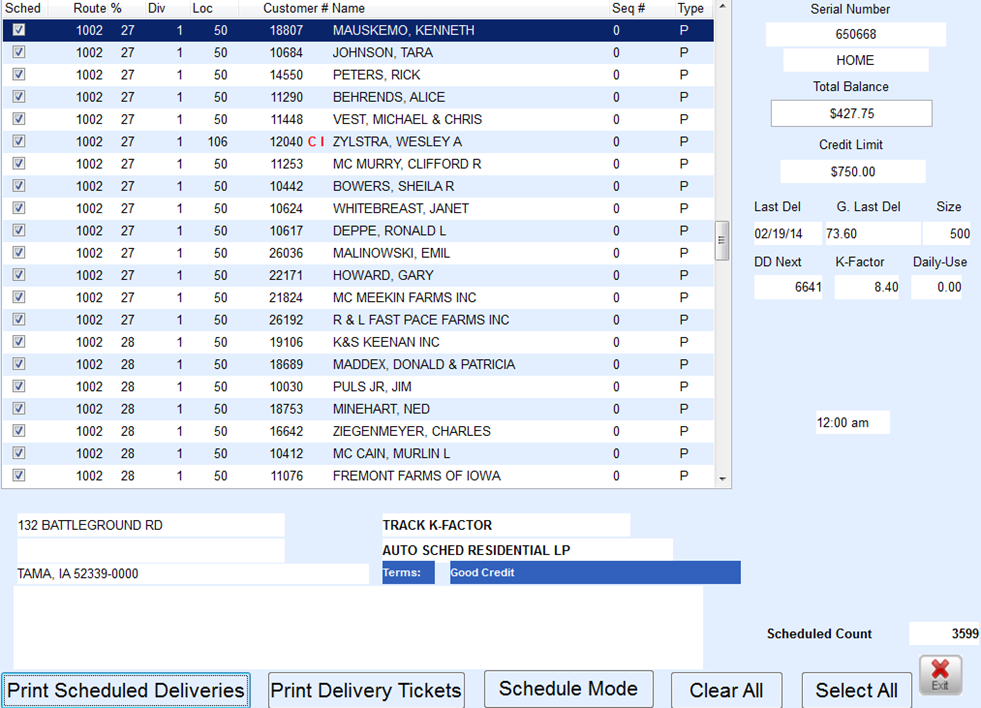Untick the ZYLSTRA, WESLEY A checkbox

[x=19, y=141]
